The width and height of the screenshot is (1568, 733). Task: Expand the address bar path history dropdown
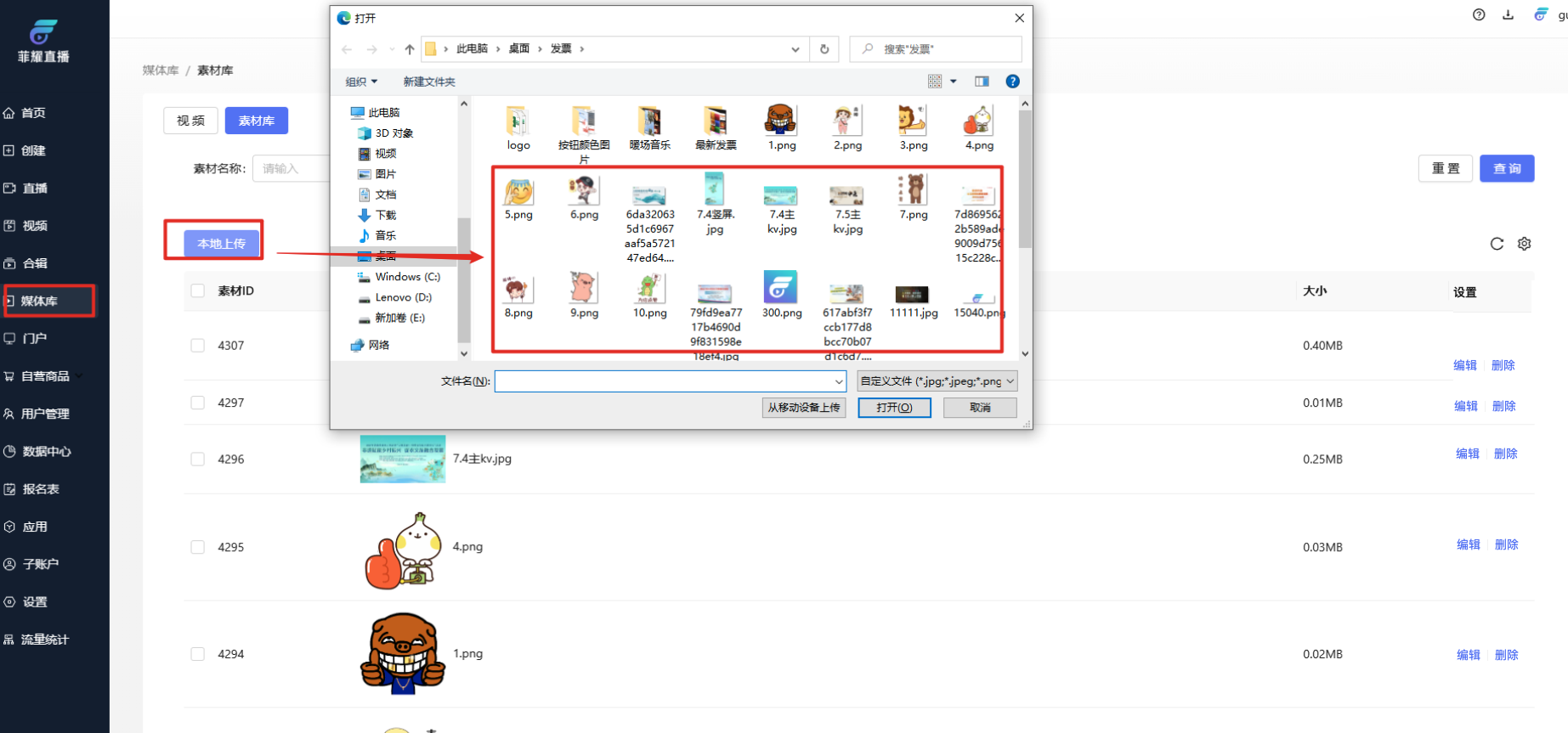coord(795,49)
